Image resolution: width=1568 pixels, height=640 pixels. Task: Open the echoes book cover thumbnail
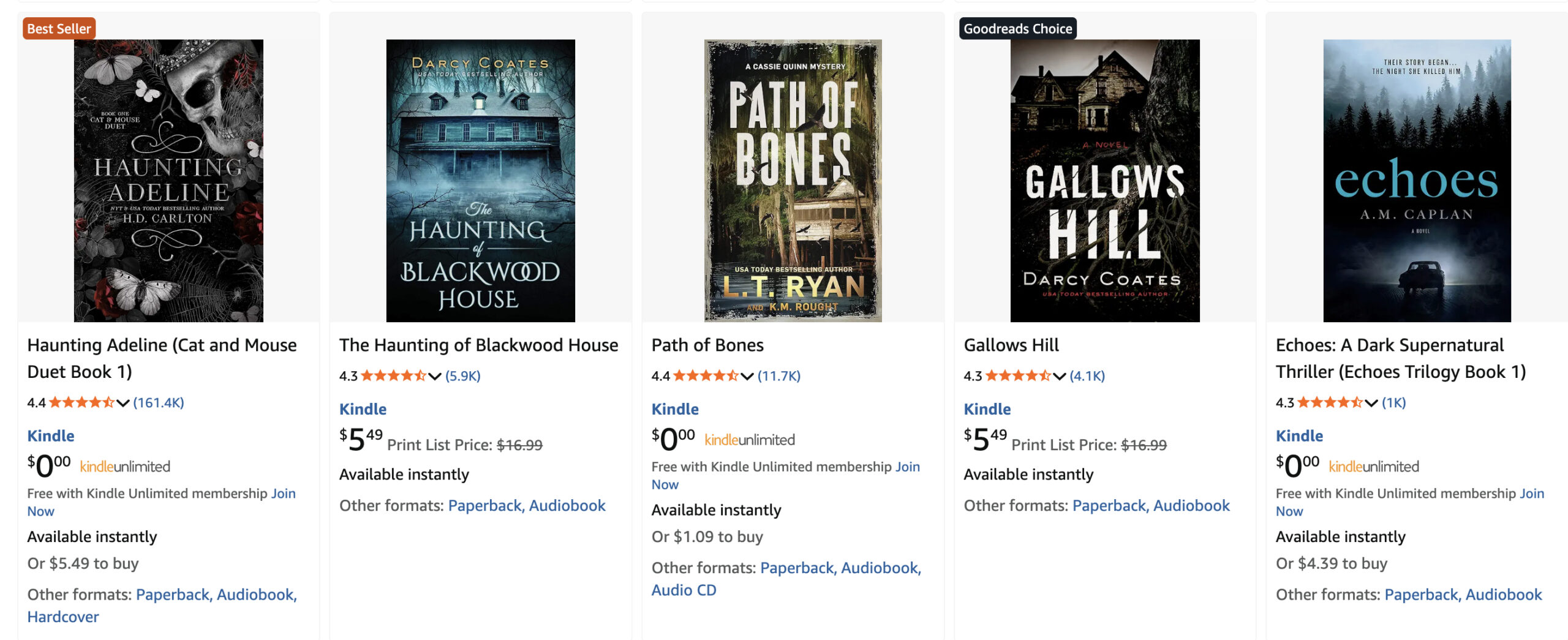coord(1417,181)
